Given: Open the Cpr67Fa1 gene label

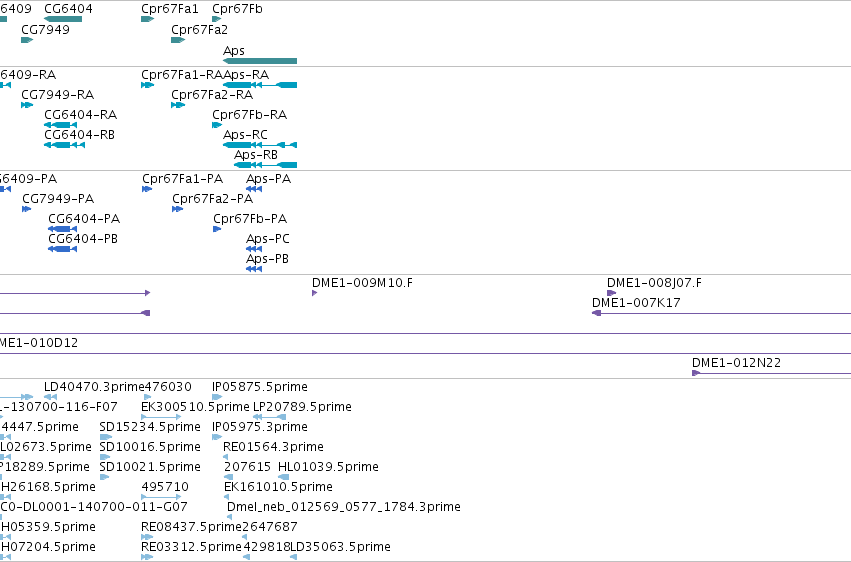Looking at the screenshot, I should [x=170, y=9].
